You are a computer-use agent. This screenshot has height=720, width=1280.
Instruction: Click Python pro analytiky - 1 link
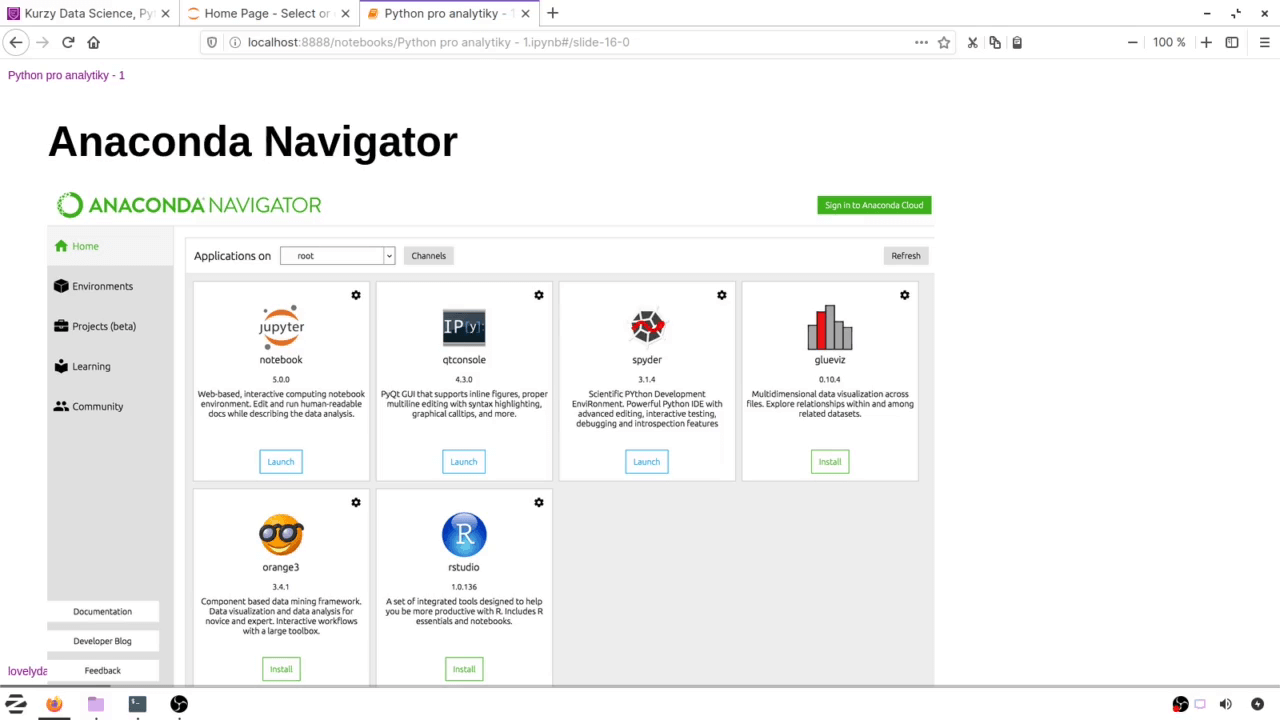[66, 75]
